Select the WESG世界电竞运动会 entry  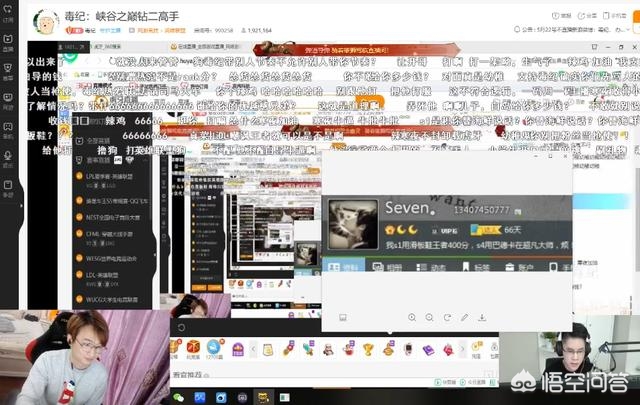[112, 258]
